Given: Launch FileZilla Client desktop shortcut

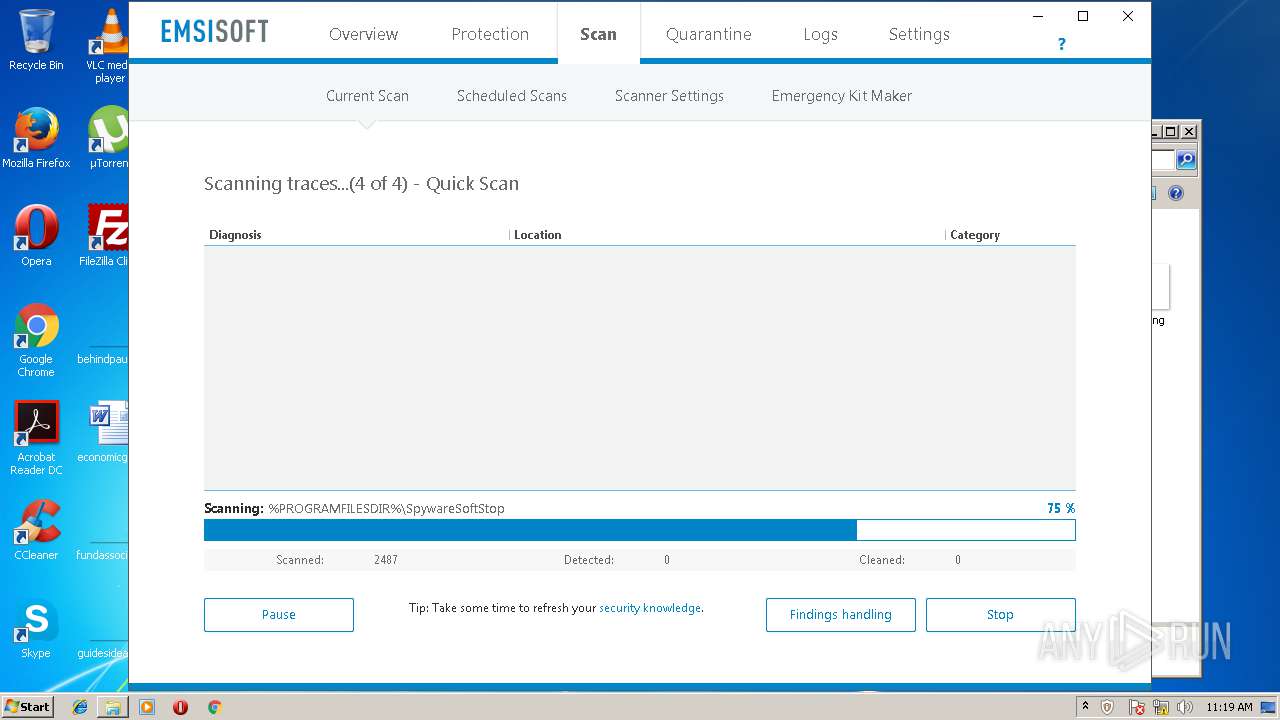Looking at the screenshot, I should tap(104, 236).
